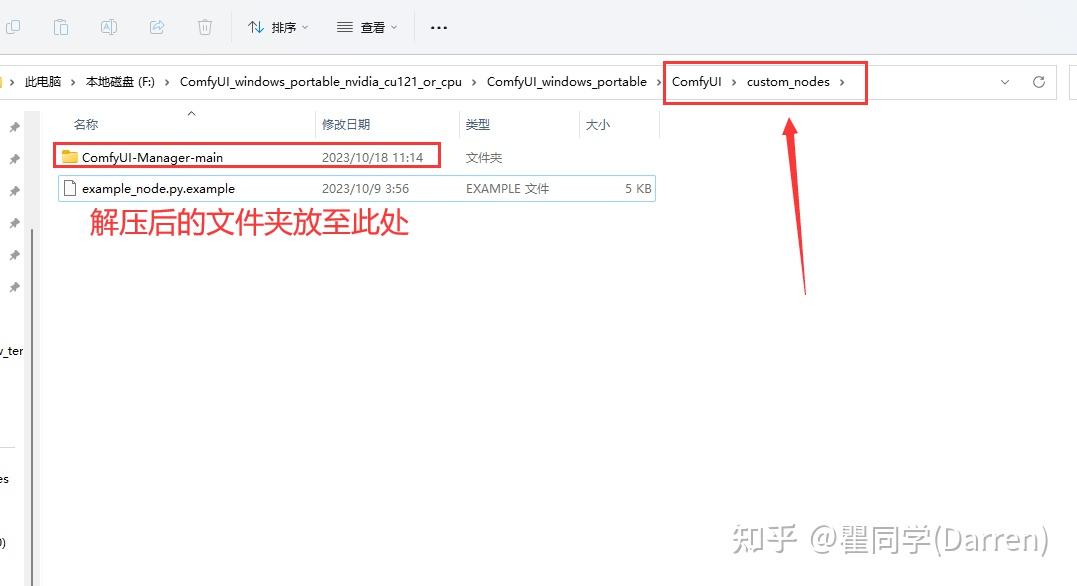Open the 查看 view dropdown
The height and width of the screenshot is (586, 1077).
tap(367, 27)
